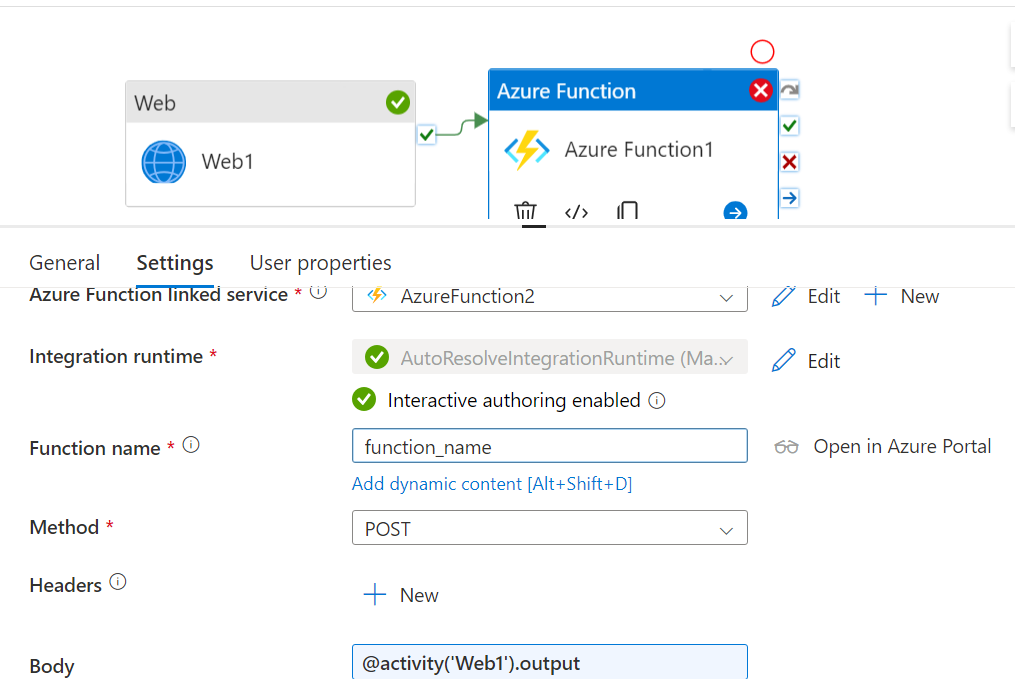
Task: Click the Azure Function1 activity name
Action: (x=638, y=150)
